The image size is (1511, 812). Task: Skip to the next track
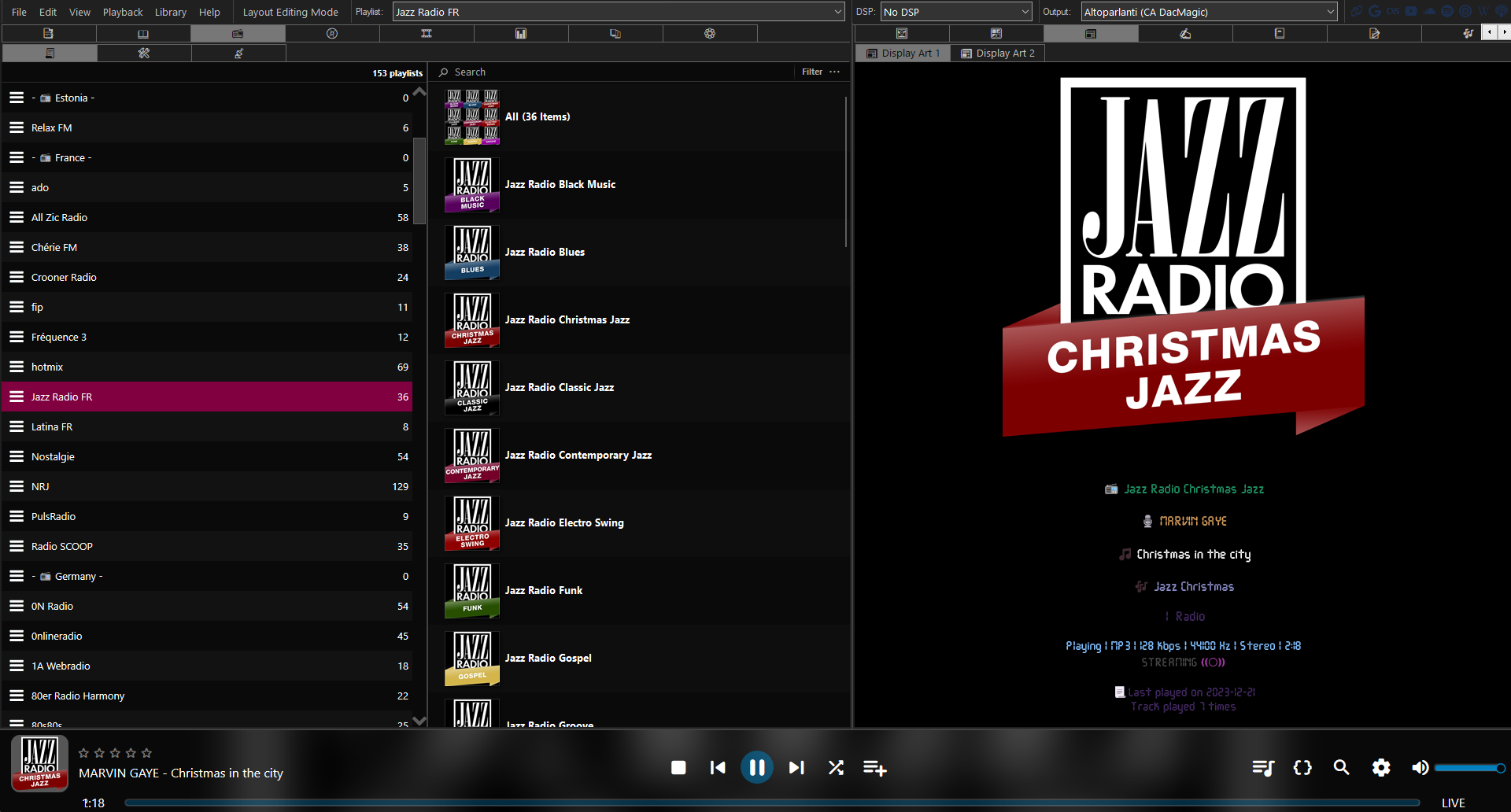coord(796,767)
